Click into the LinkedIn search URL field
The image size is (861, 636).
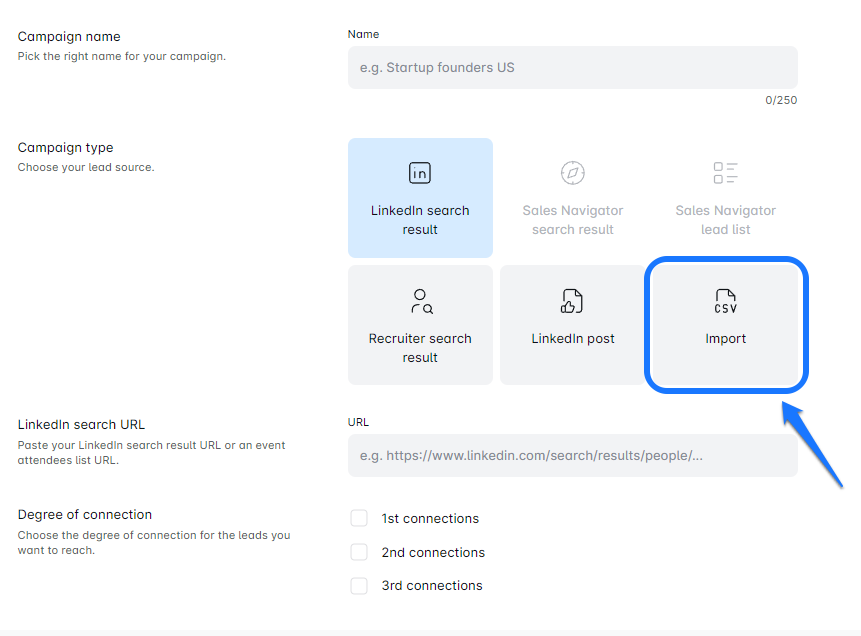point(572,456)
